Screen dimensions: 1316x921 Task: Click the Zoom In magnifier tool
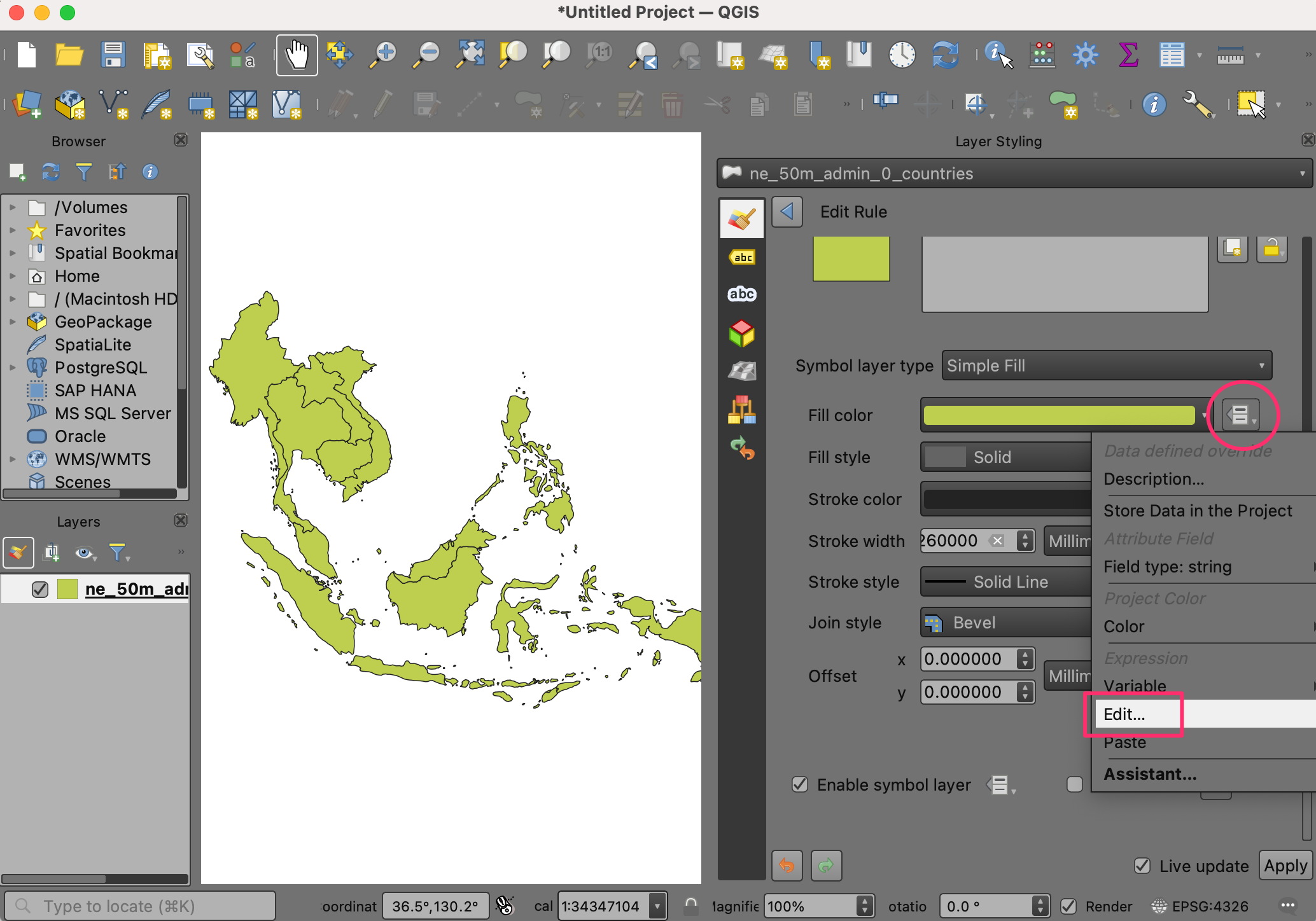coord(384,55)
